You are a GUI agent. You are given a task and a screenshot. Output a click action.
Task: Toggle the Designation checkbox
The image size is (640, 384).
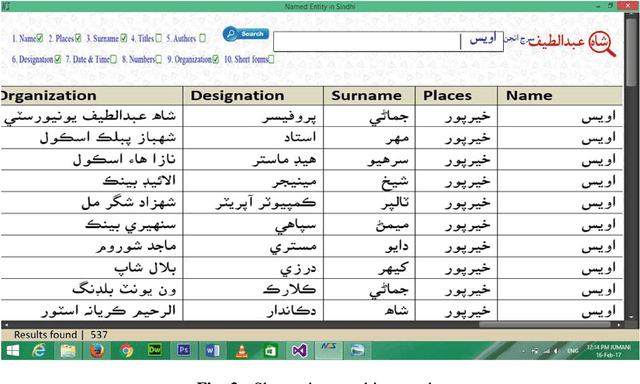pyautogui.click(x=58, y=59)
